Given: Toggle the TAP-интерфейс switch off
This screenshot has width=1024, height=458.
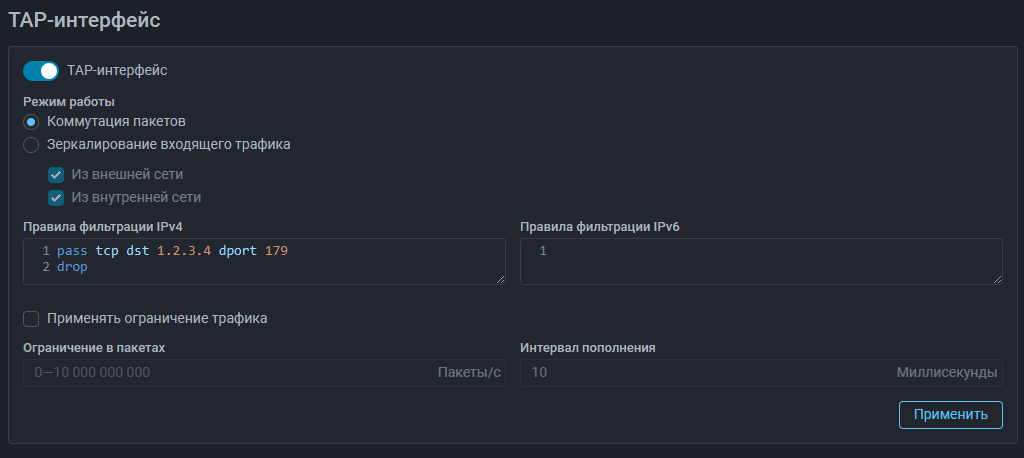Looking at the screenshot, I should pyautogui.click(x=41, y=71).
